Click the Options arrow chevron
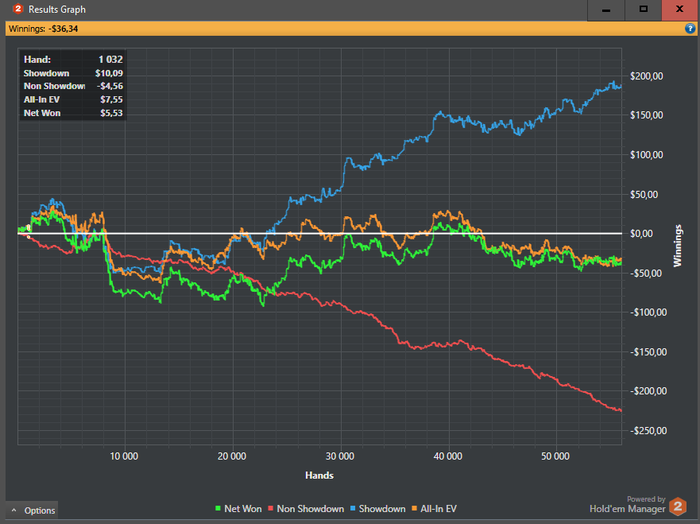 point(14,510)
